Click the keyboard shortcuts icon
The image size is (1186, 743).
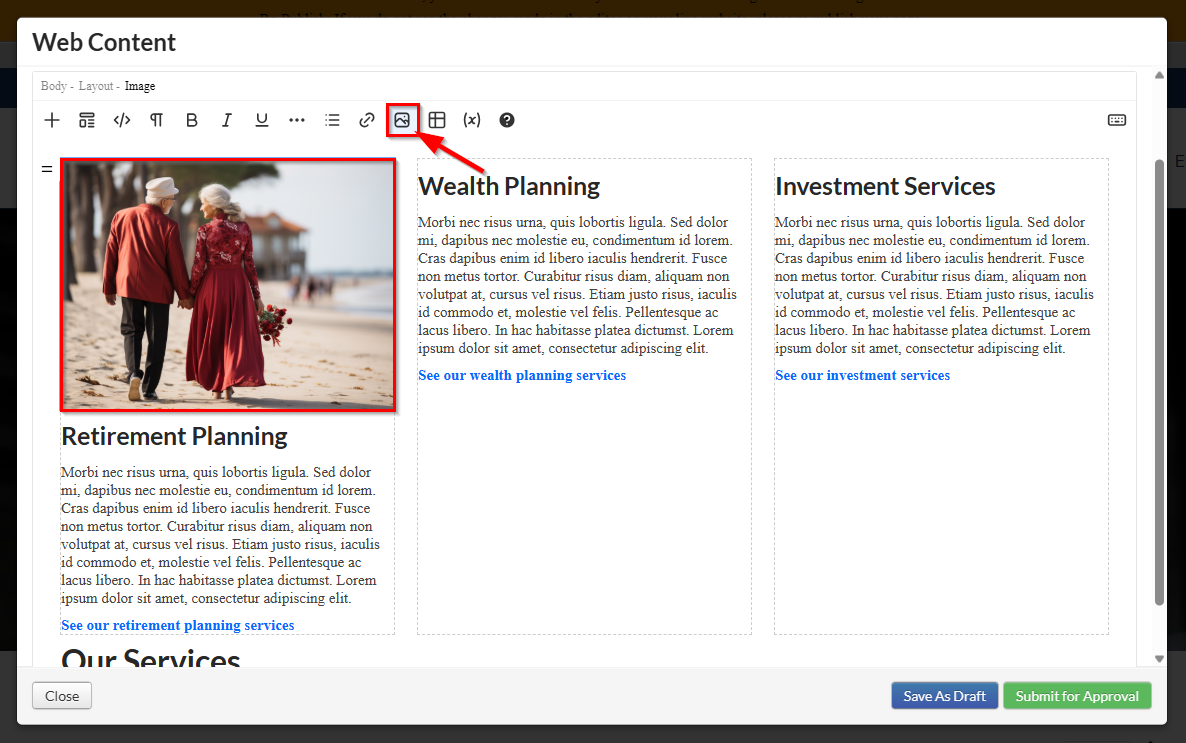pyautogui.click(x=1116, y=120)
